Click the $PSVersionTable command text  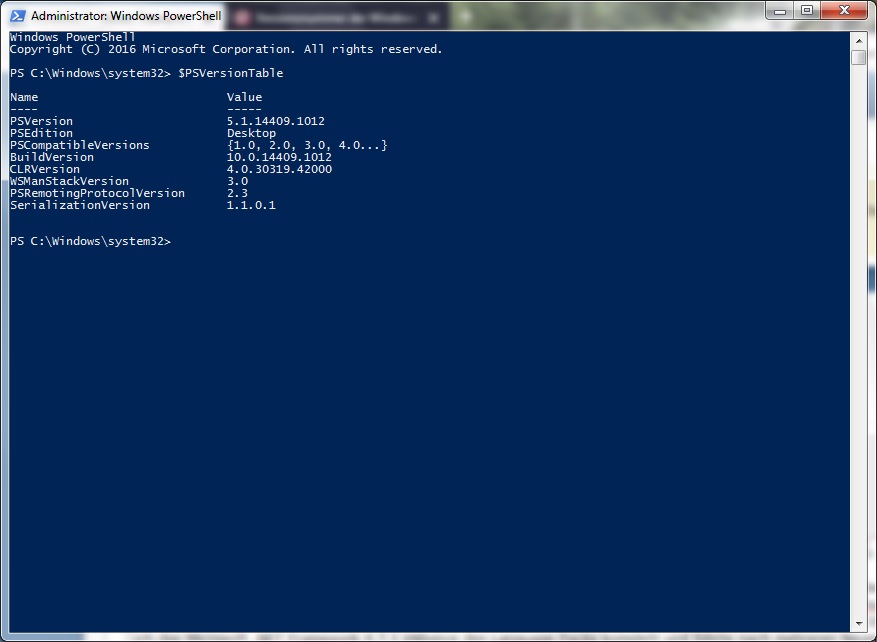230,73
